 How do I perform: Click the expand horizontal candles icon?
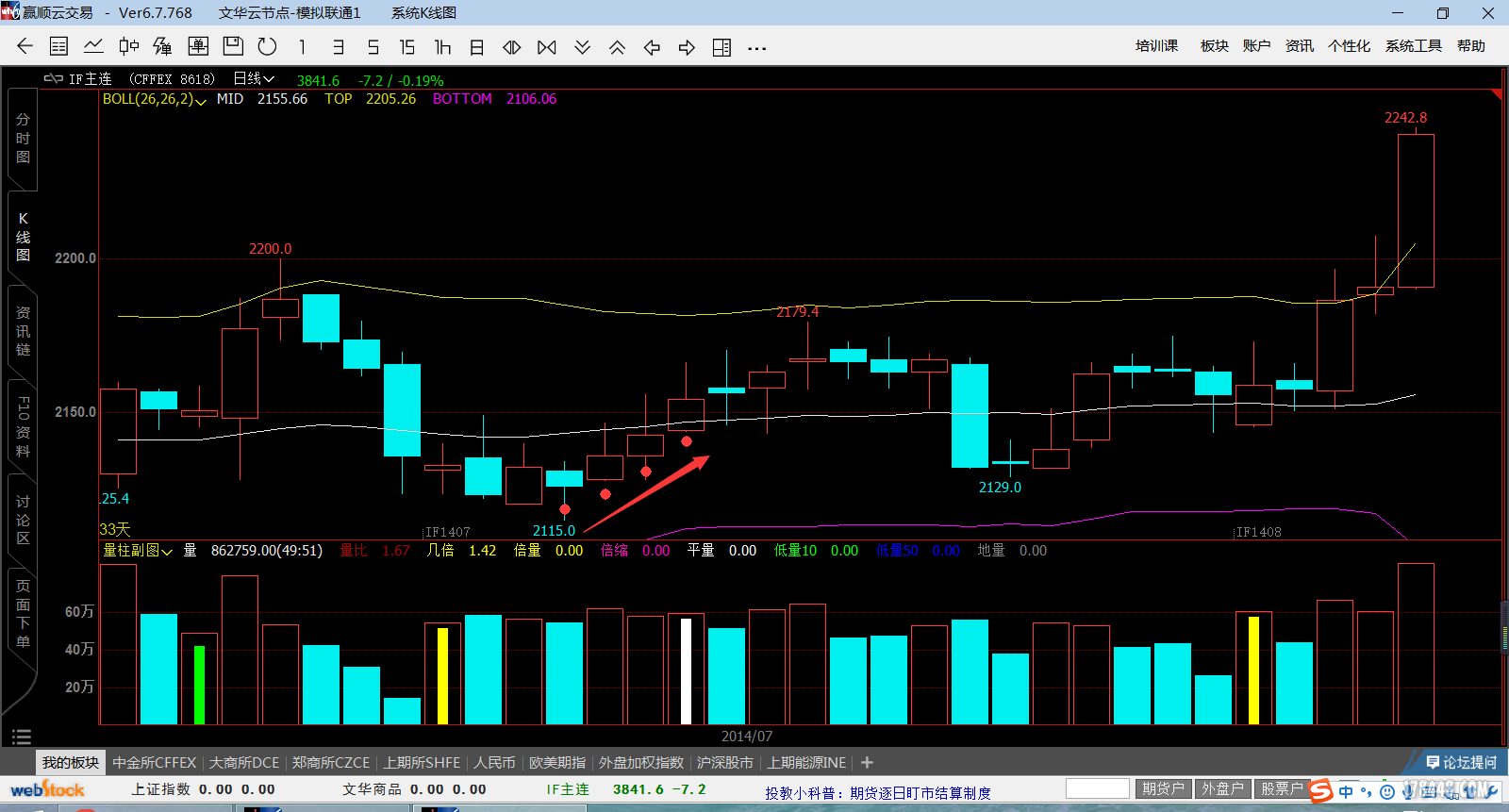tap(512, 47)
